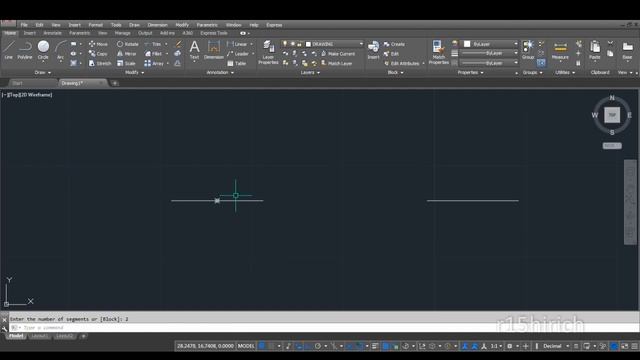Activate the Fillet command
The width and height of the screenshot is (640, 360).
(x=153, y=54)
